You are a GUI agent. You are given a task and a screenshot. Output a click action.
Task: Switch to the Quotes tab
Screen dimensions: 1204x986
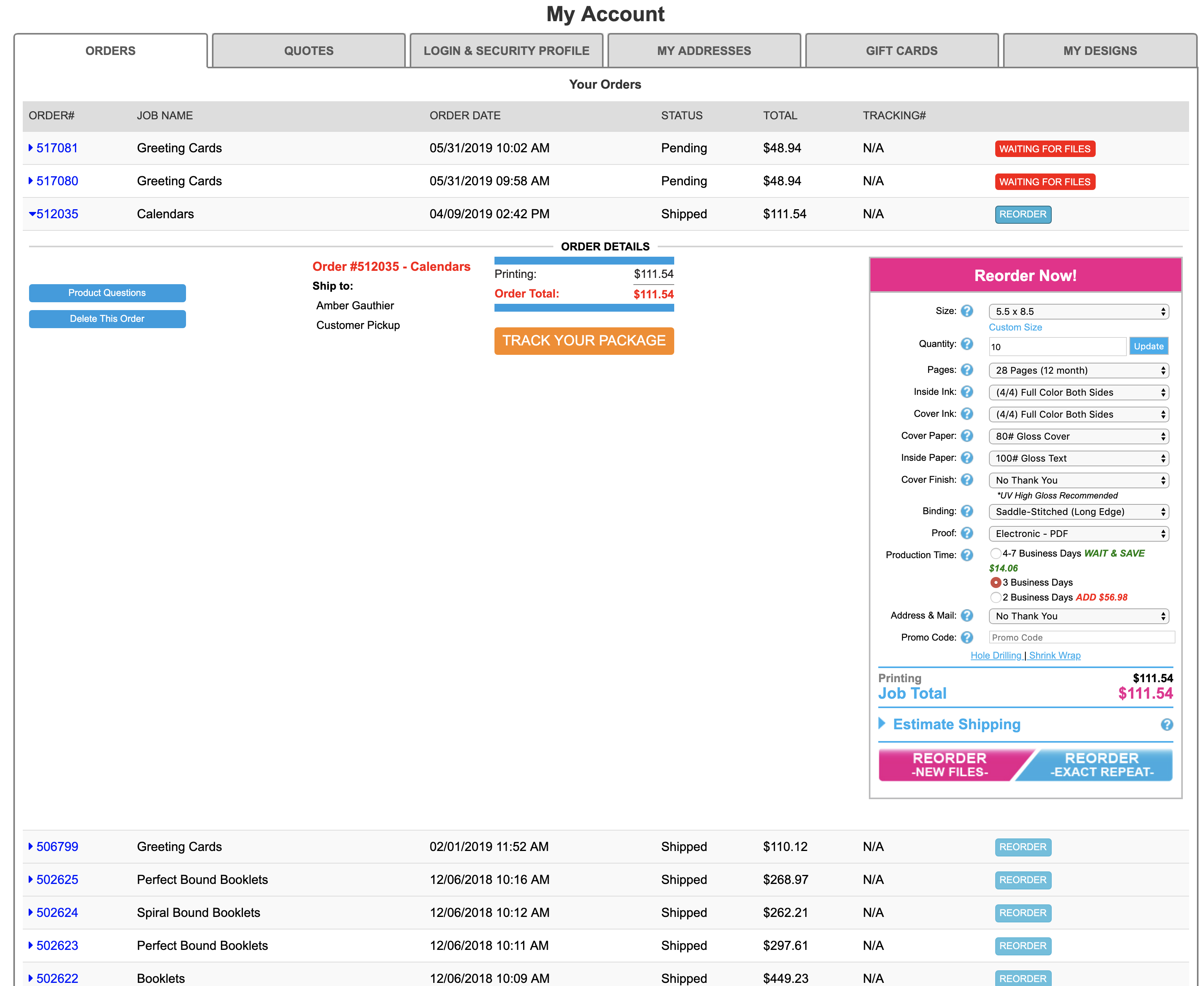pyautogui.click(x=308, y=51)
